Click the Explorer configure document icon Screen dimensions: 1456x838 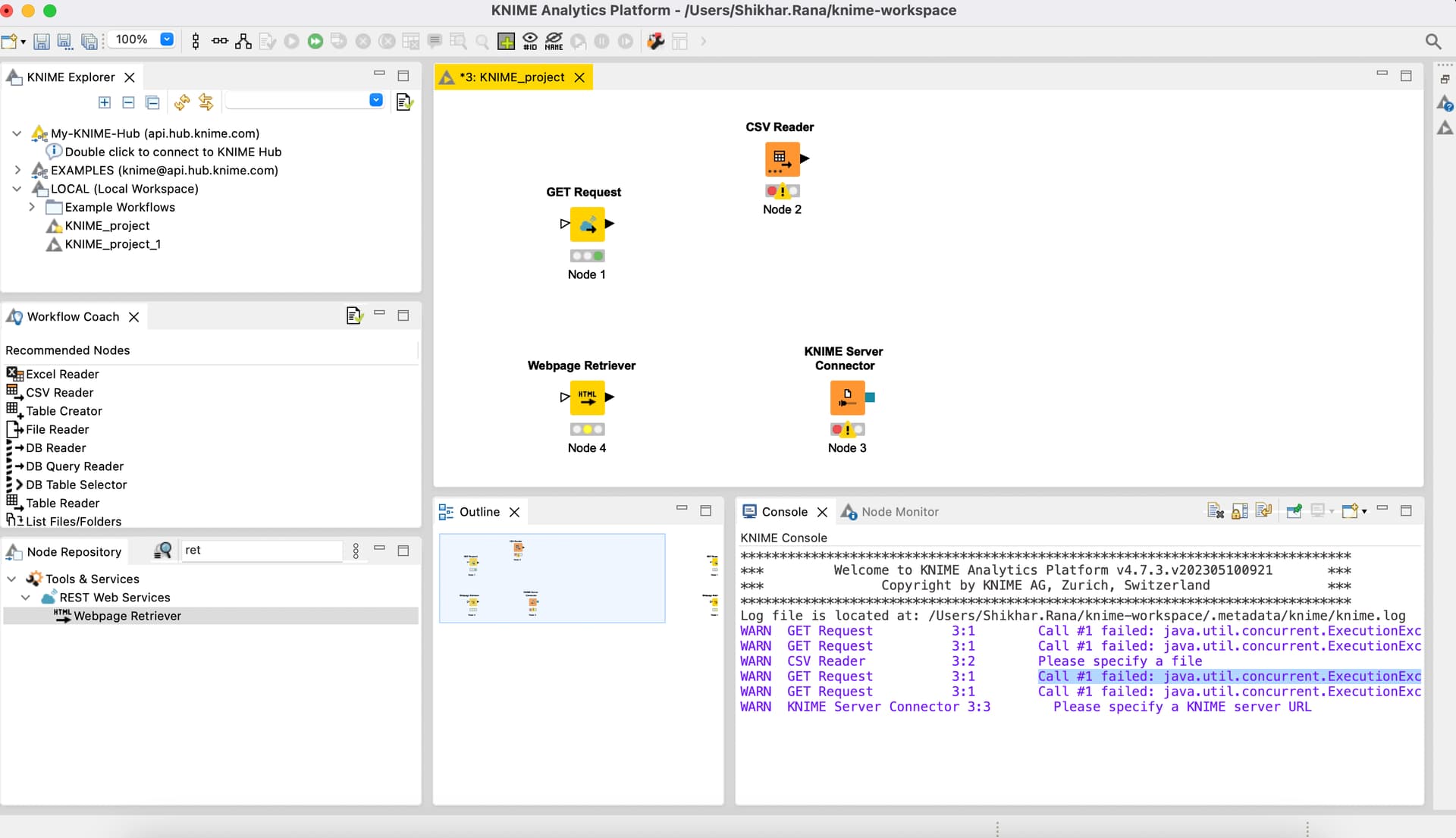(x=404, y=102)
